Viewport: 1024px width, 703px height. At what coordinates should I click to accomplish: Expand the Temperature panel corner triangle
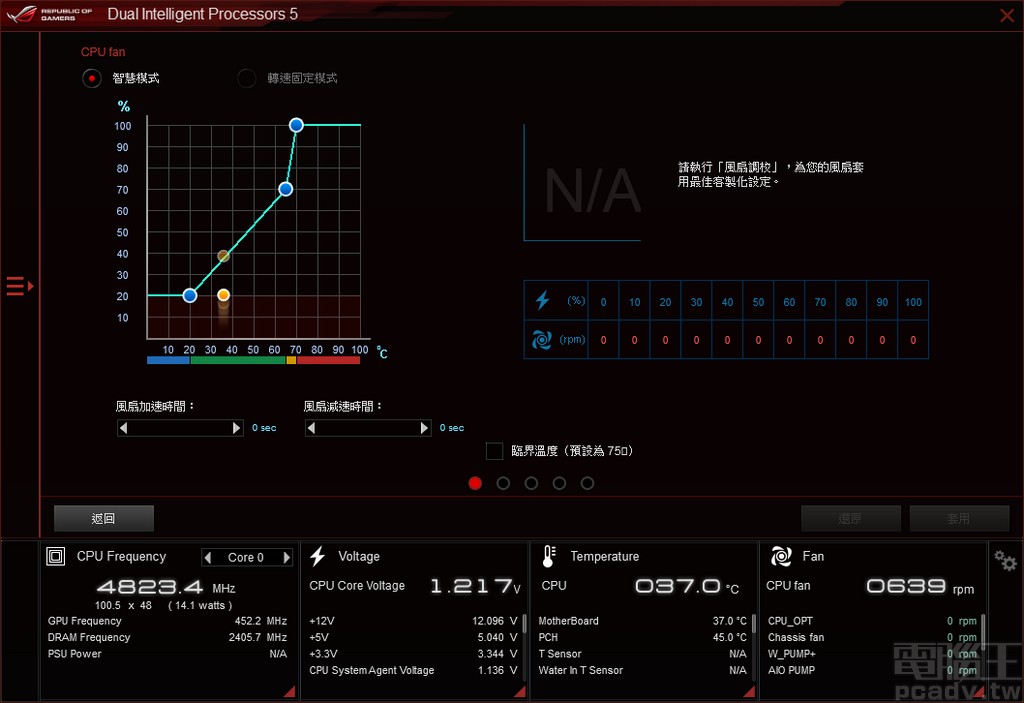point(750,691)
